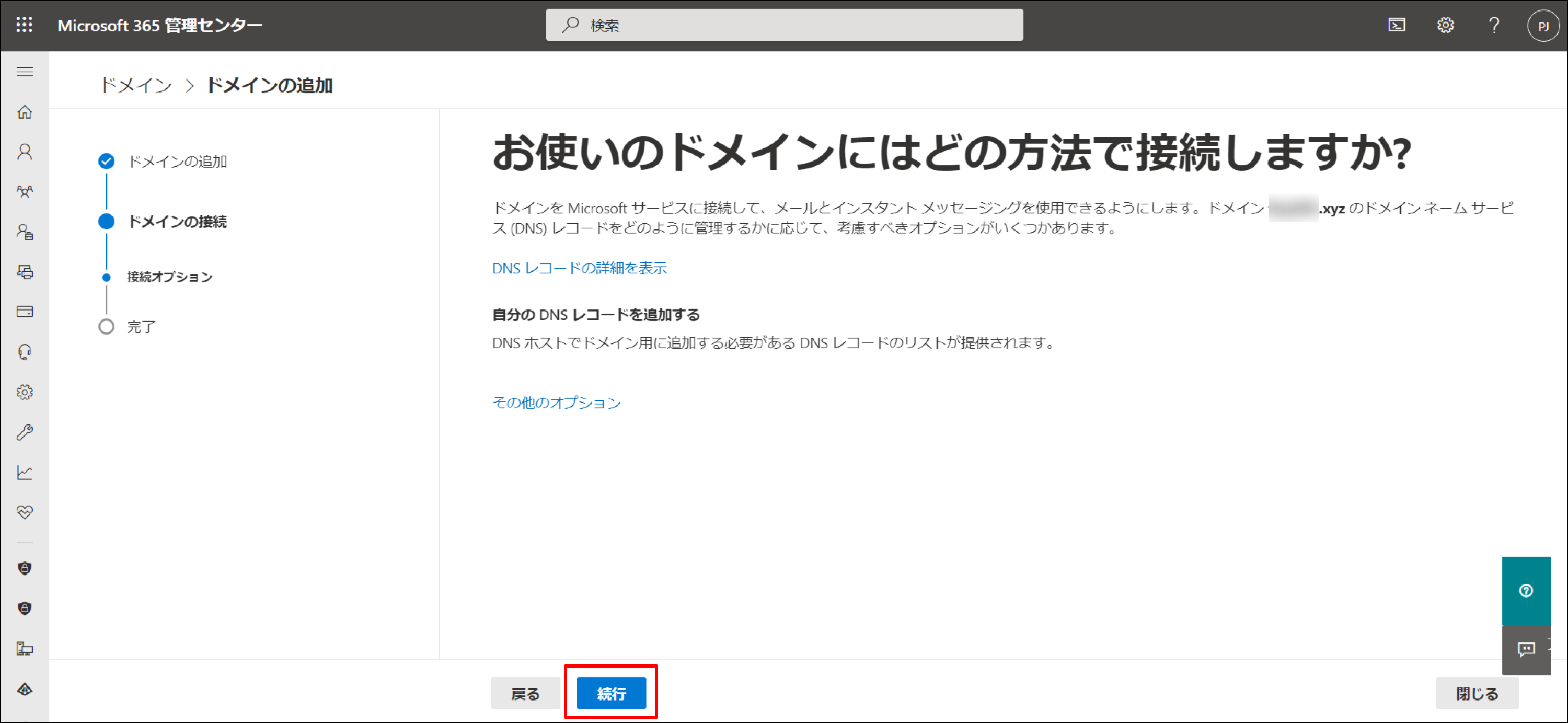
Task: Open Teams and groups sidebar icon
Action: [x=25, y=192]
